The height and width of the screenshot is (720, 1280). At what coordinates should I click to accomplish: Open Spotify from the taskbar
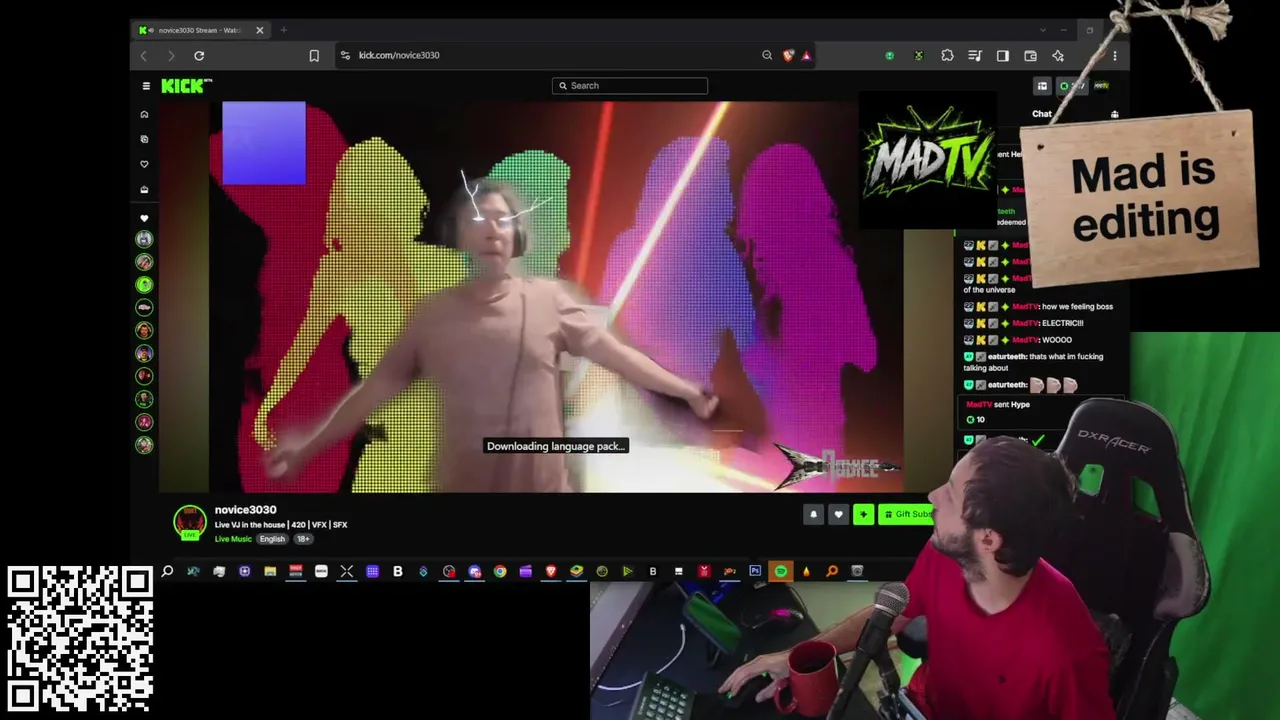pyautogui.click(x=780, y=571)
